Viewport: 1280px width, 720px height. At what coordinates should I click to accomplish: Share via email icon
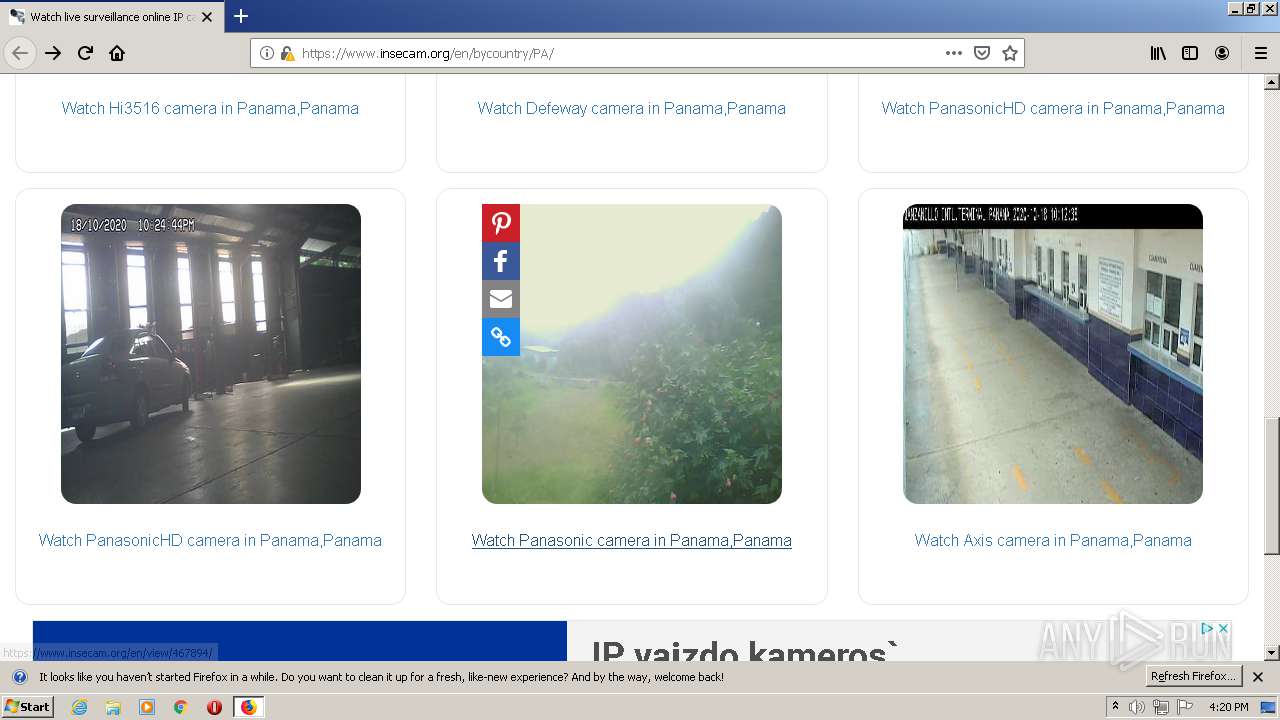point(501,299)
